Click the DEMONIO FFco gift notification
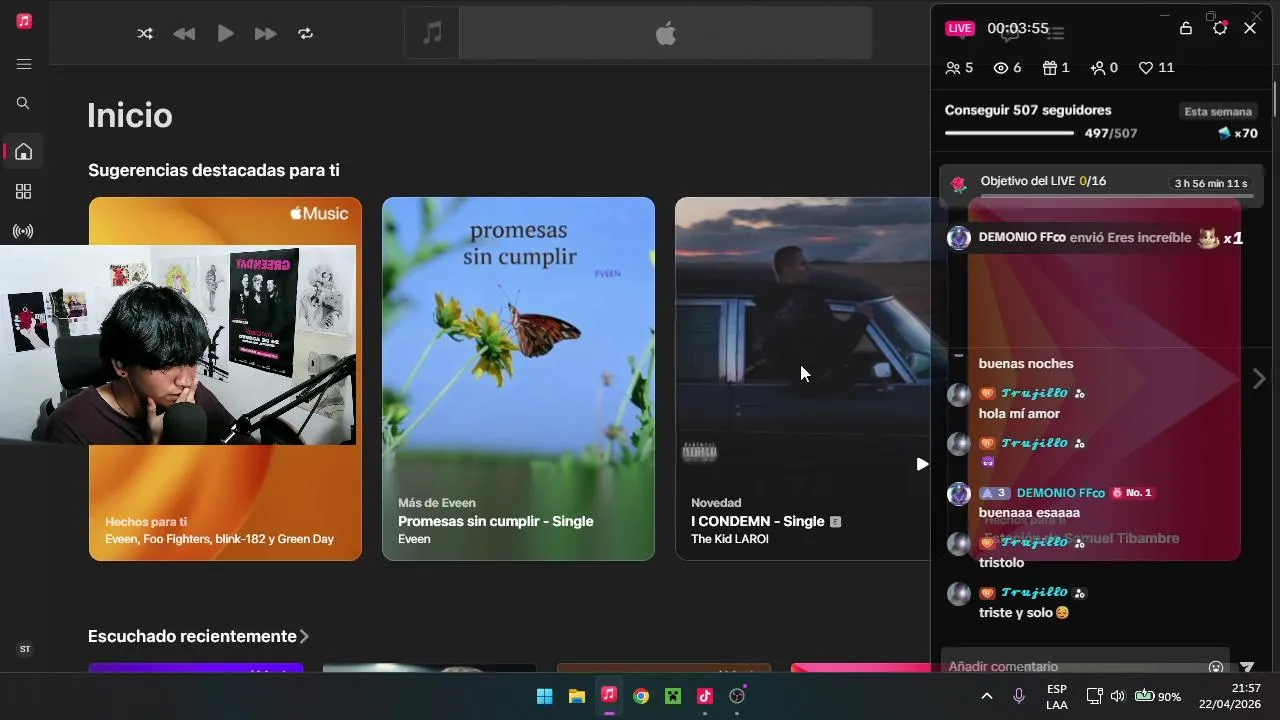 click(x=1095, y=238)
